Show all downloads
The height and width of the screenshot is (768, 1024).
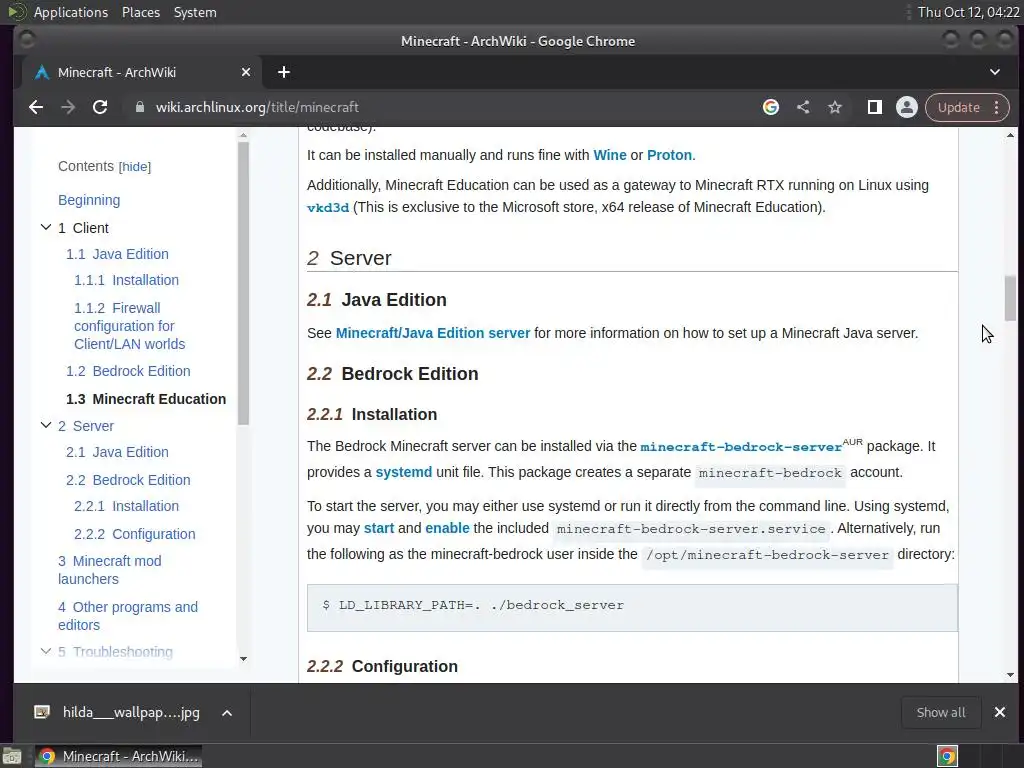pyautogui.click(x=940, y=712)
